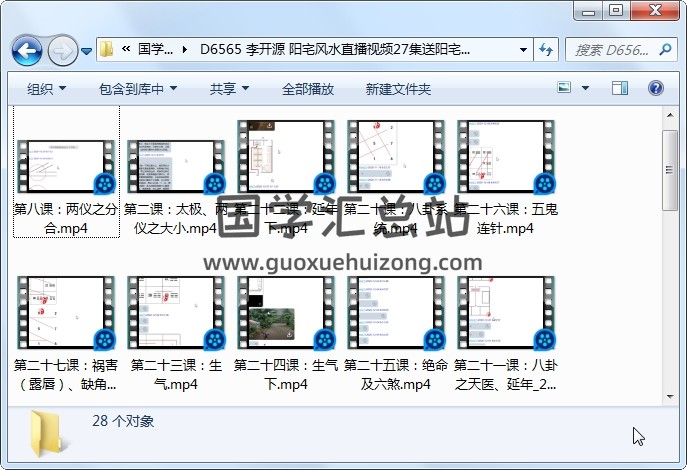
Task: Click file name 第二十七课：祸害（露唇）、缺角...
Action: [66, 375]
